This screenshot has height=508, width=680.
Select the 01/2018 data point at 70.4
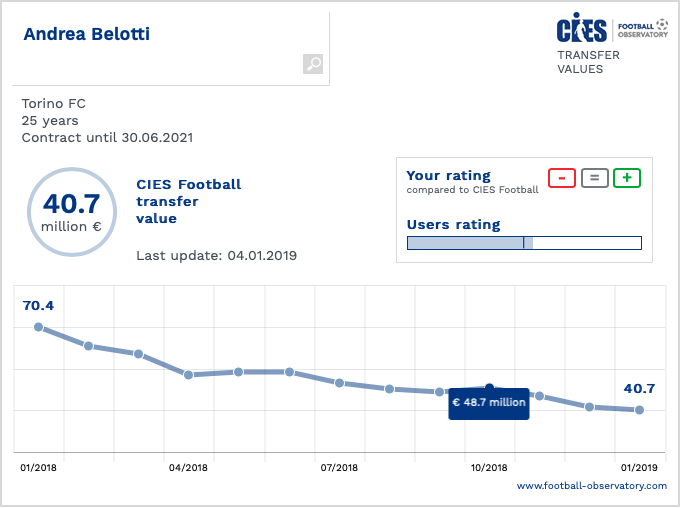(x=38, y=327)
